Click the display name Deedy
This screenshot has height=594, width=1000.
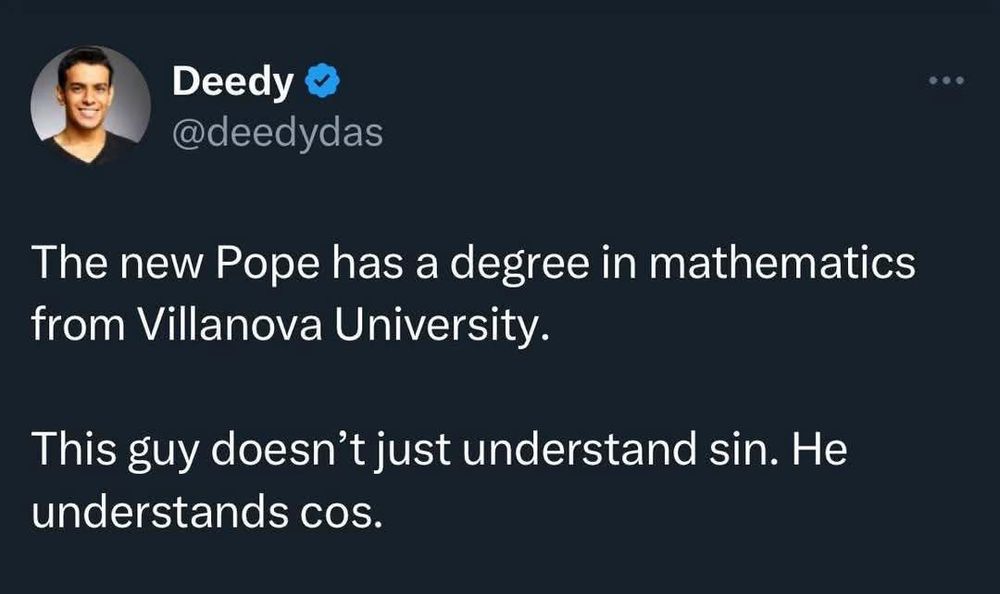pos(233,82)
